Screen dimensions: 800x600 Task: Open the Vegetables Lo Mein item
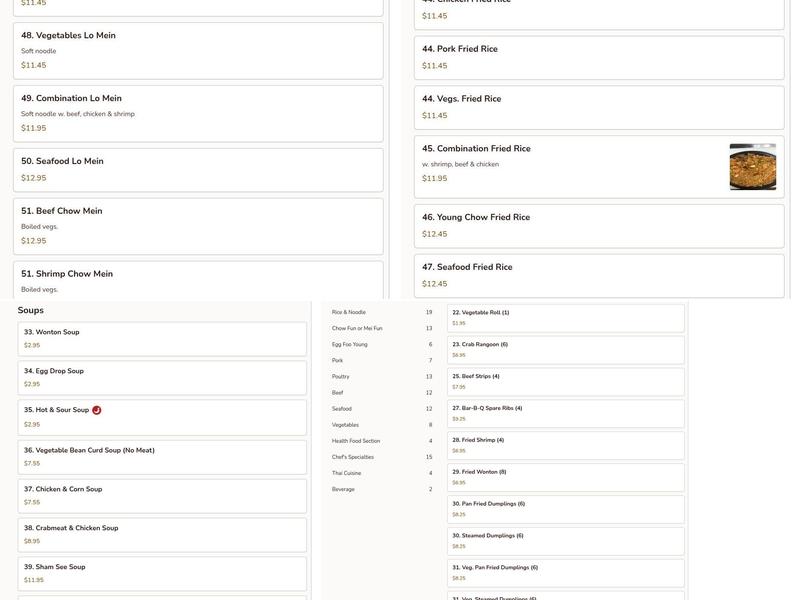198,50
